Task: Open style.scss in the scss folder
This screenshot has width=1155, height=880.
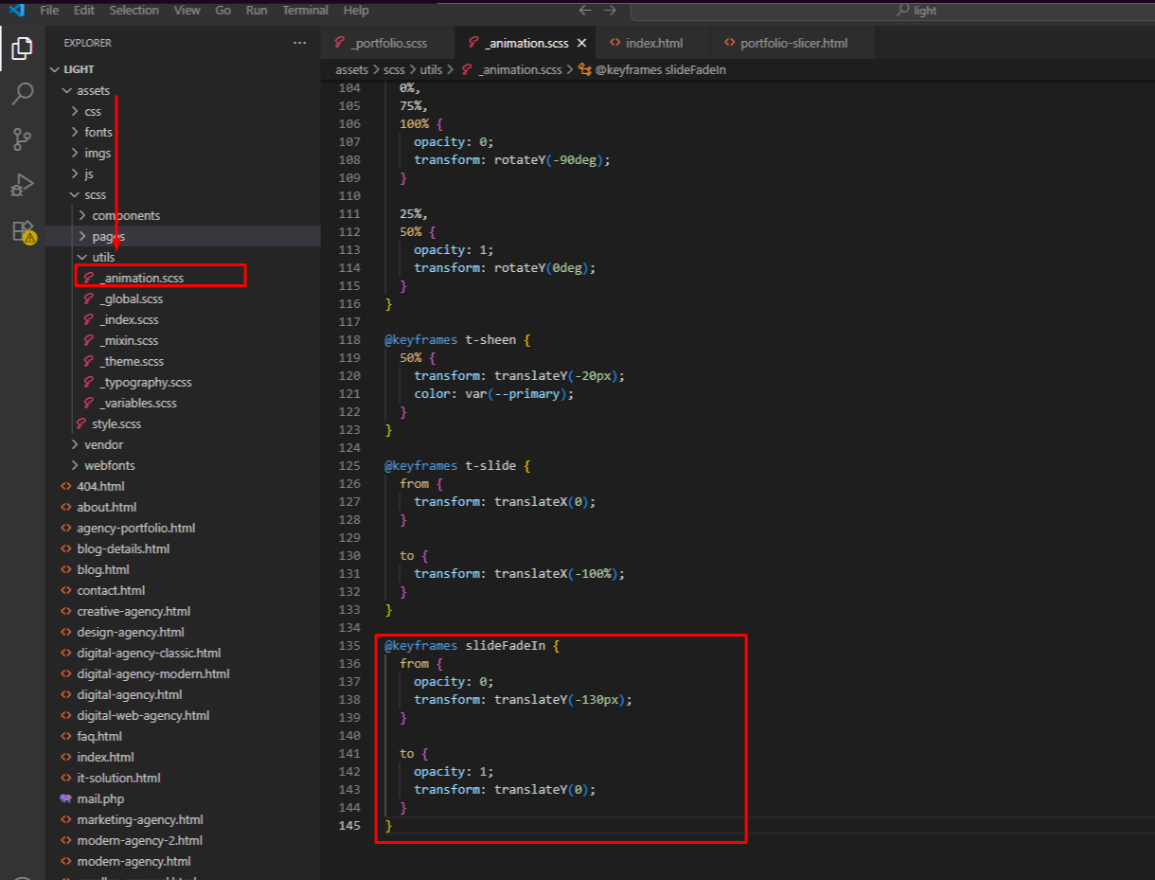Action: (x=183, y=423)
